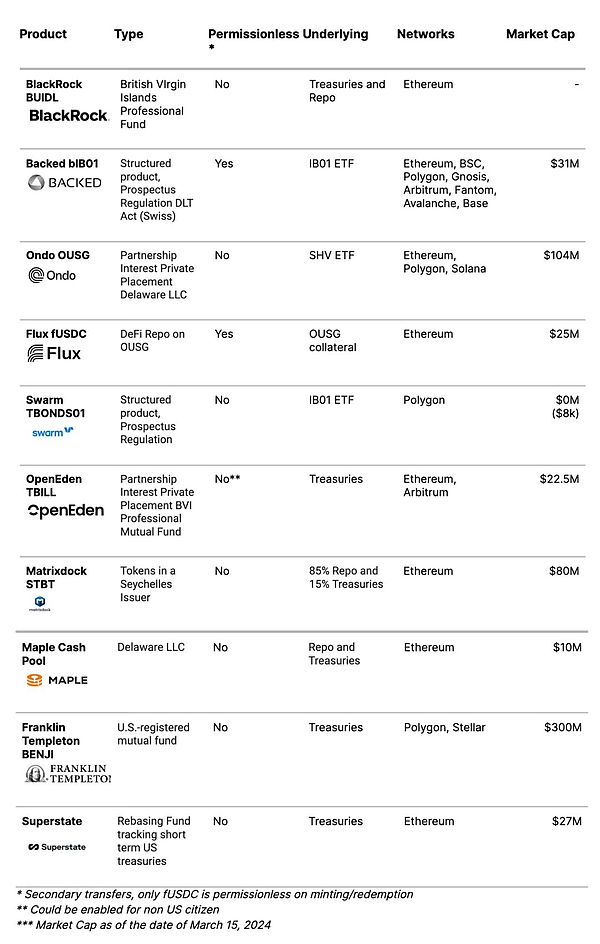Select the OpenEden logo
Image resolution: width=600 pixels, height=944 pixels.
click(65, 510)
